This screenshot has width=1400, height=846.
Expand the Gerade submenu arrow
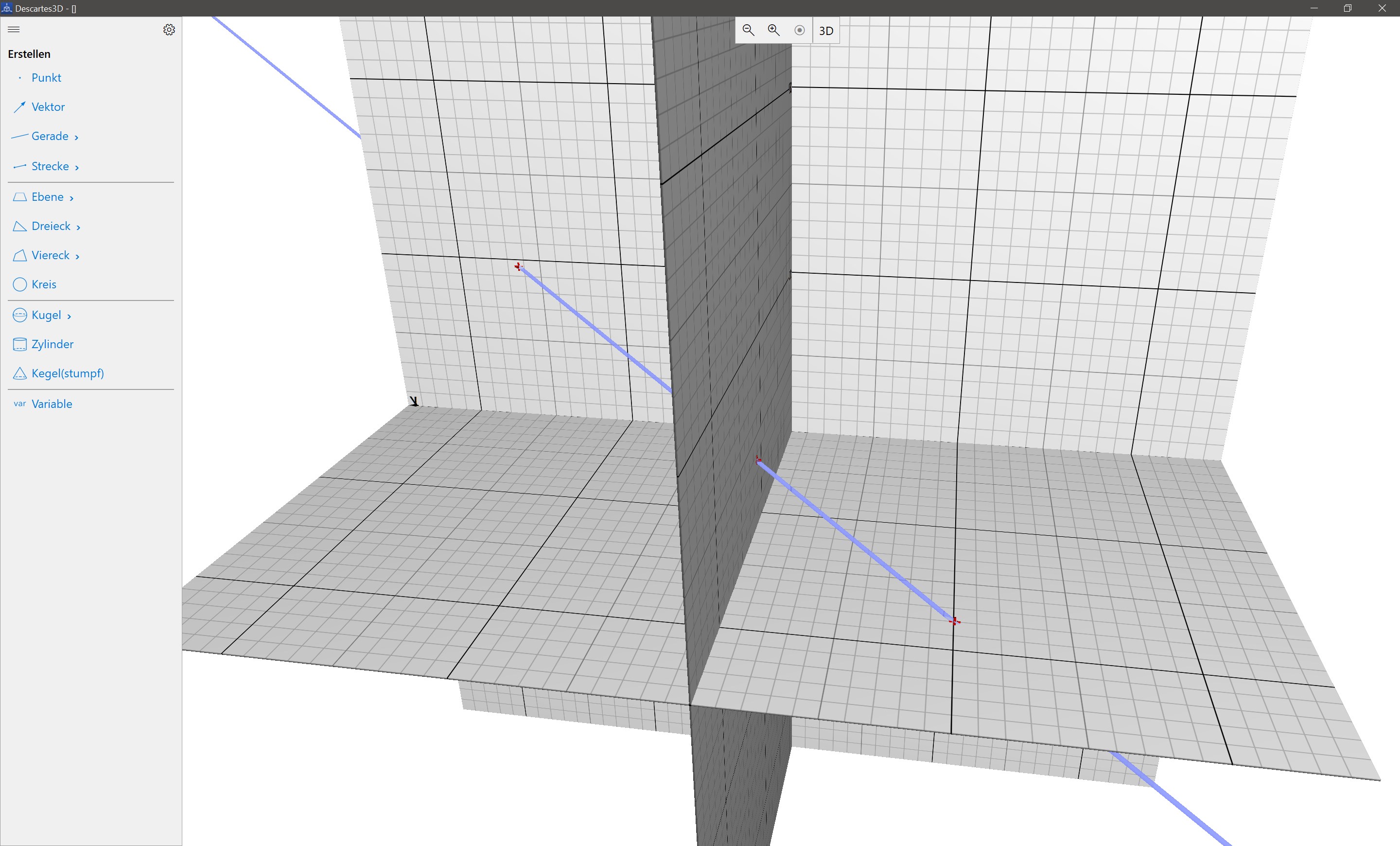click(76, 138)
